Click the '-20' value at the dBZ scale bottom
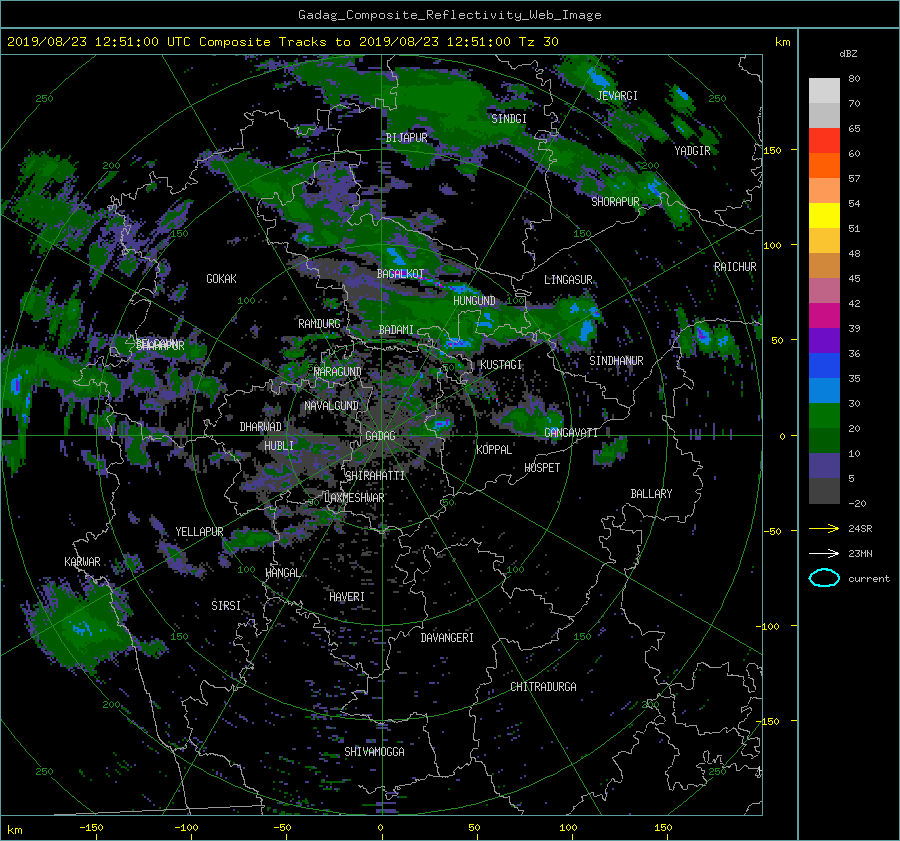The width and height of the screenshot is (900, 841). tap(857, 503)
